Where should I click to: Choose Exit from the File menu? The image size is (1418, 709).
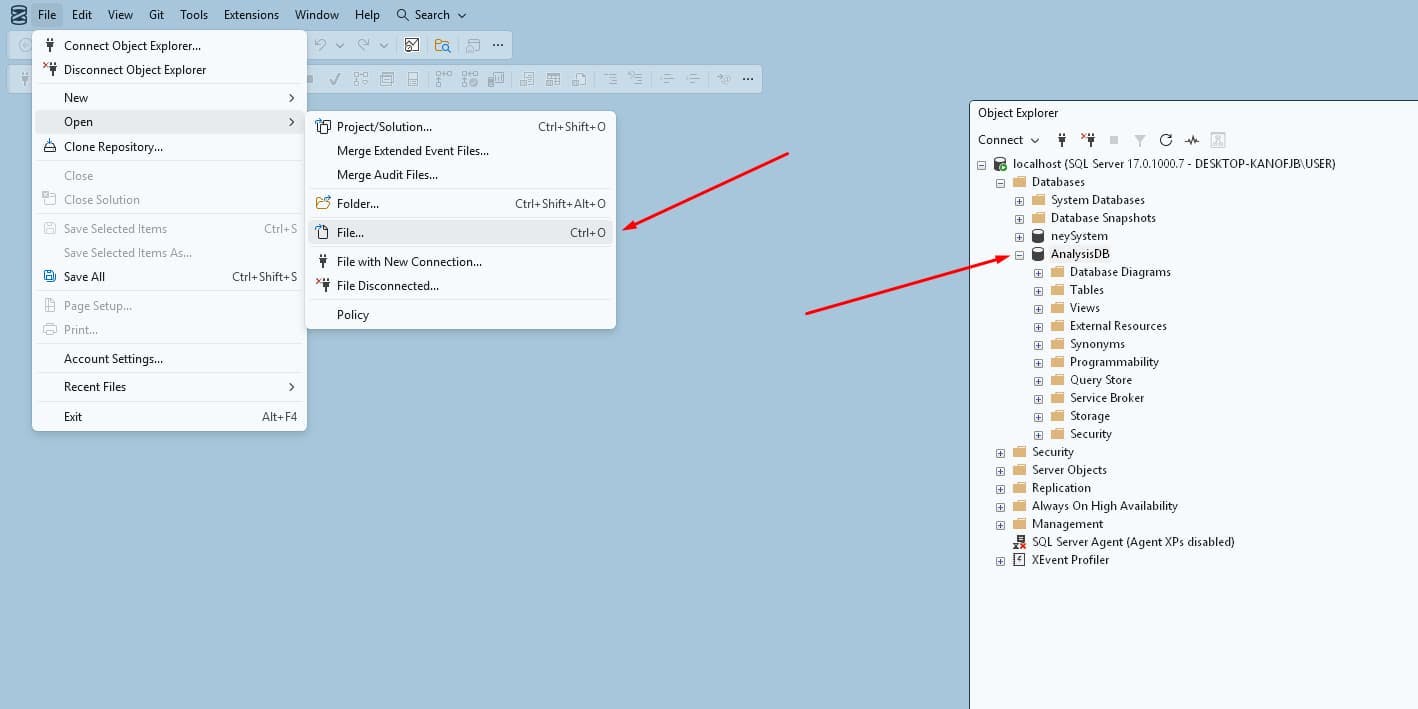point(169,416)
